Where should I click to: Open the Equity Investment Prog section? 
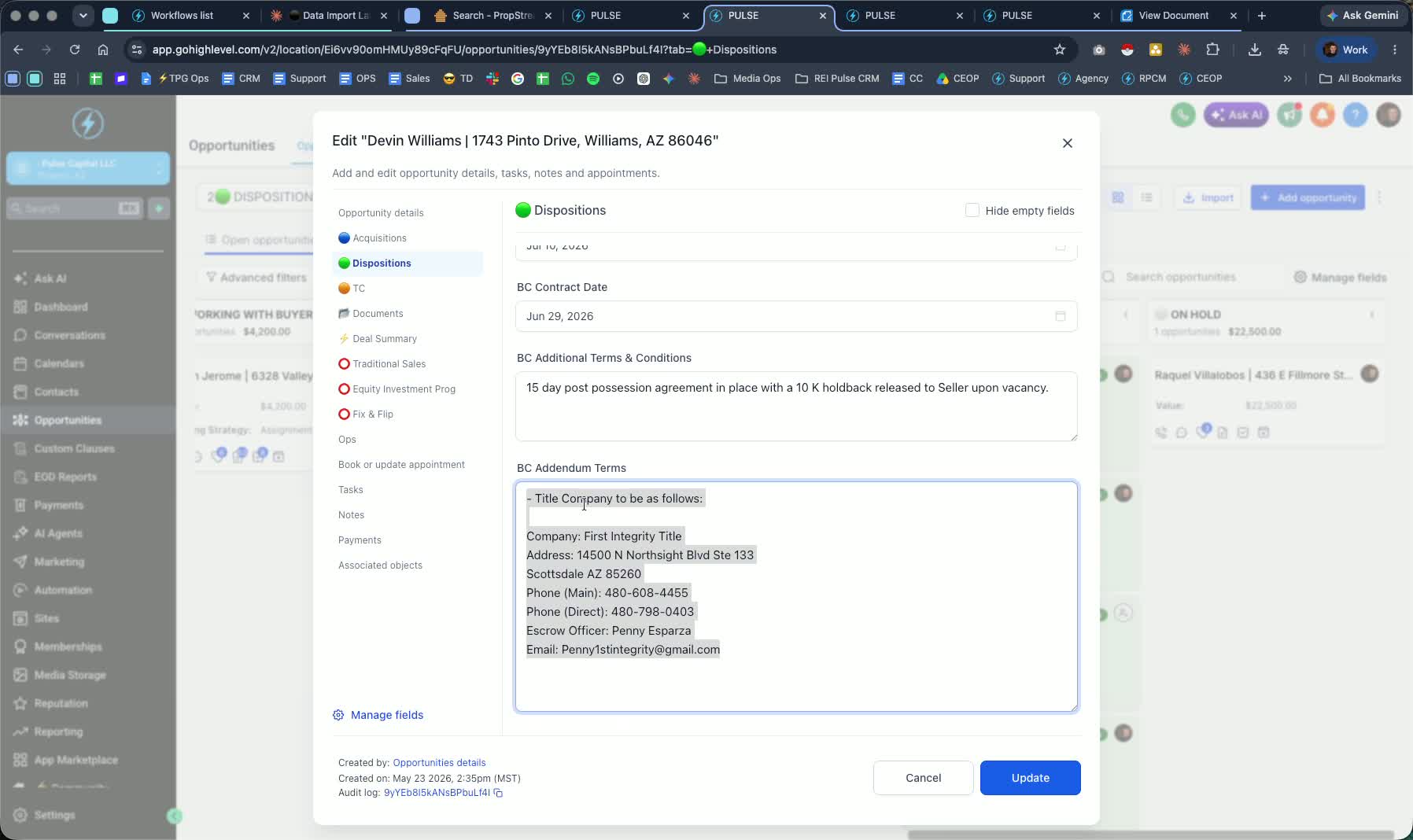(x=397, y=389)
